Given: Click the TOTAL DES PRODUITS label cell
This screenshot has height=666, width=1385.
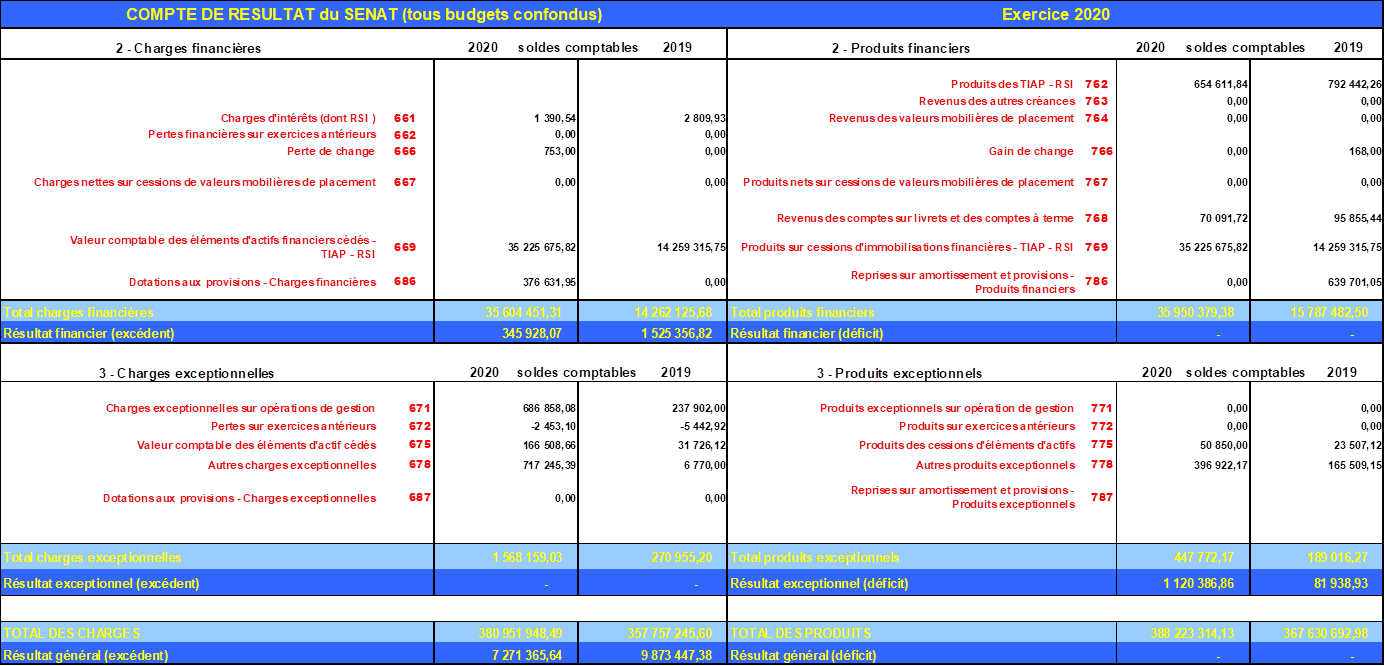Looking at the screenshot, I should click(921, 633).
